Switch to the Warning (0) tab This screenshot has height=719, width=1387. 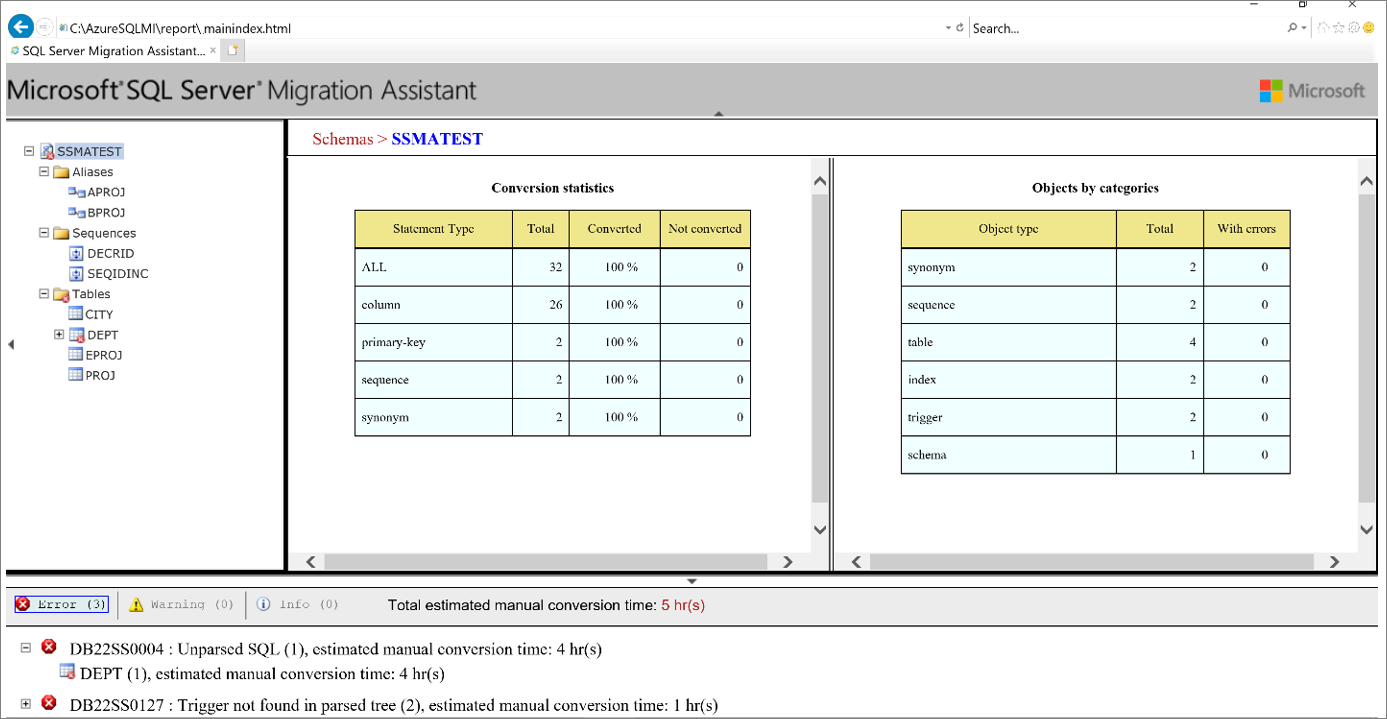click(181, 604)
